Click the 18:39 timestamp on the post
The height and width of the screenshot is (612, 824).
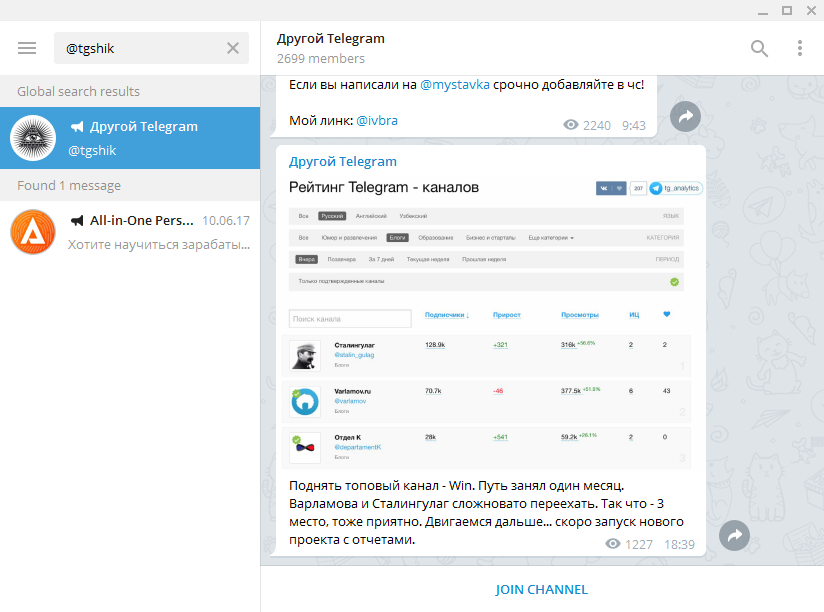click(679, 544)
